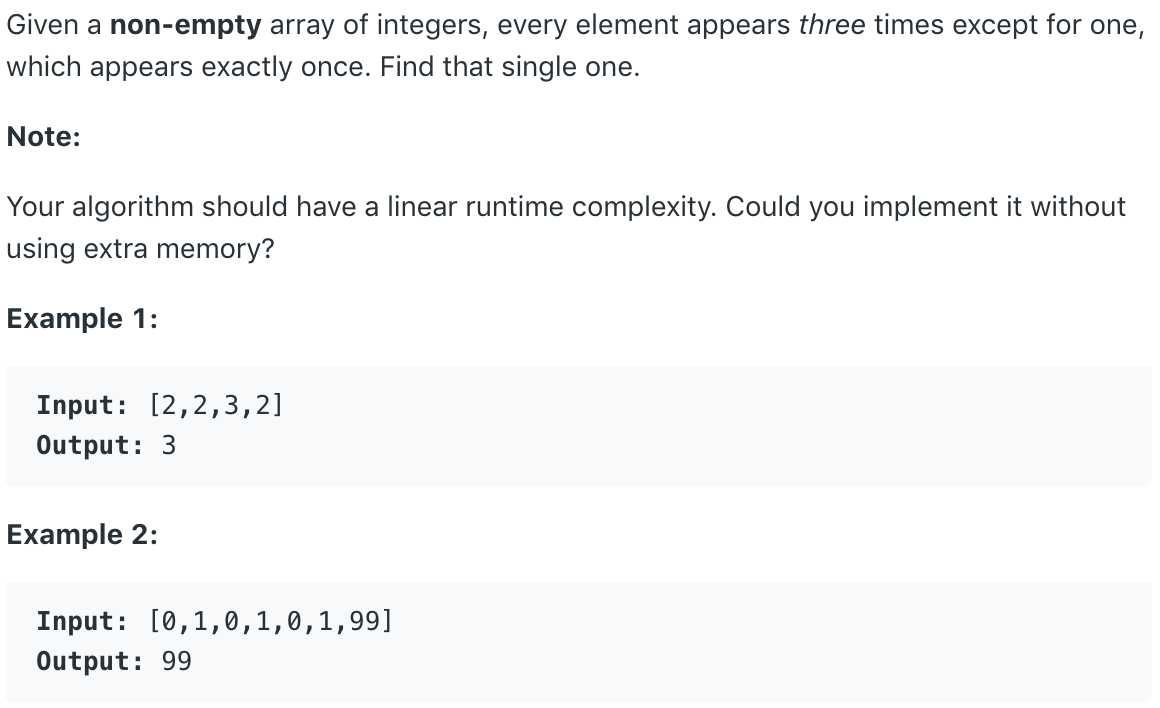Click the "Output:" label in Example 1
This screenshot has height=708, width=1160.
[x=90, y=445]
